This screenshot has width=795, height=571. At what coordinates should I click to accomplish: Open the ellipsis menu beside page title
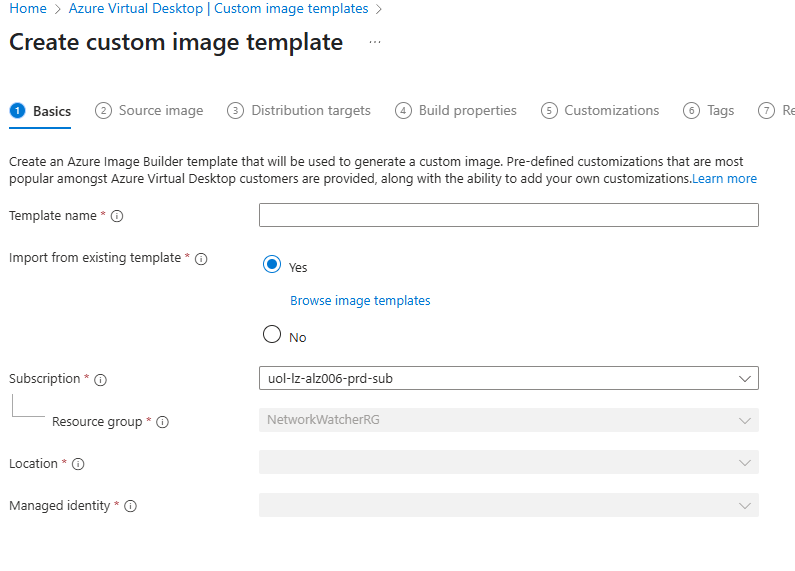click(375, 42)
